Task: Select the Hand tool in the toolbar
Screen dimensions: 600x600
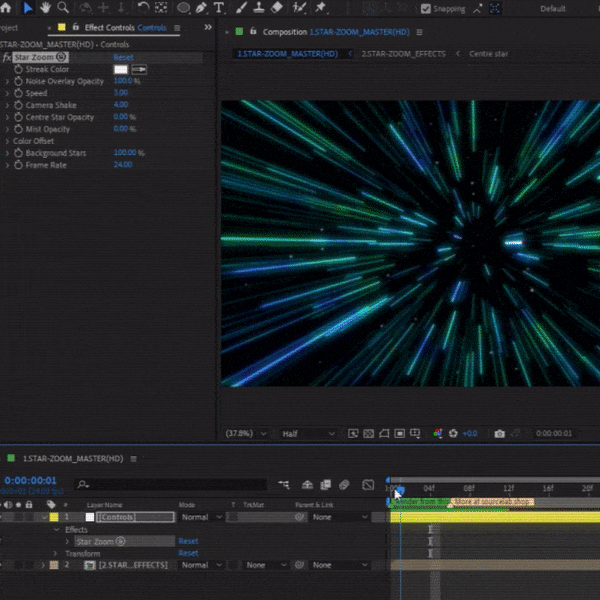Action: (x=46, y=8)
